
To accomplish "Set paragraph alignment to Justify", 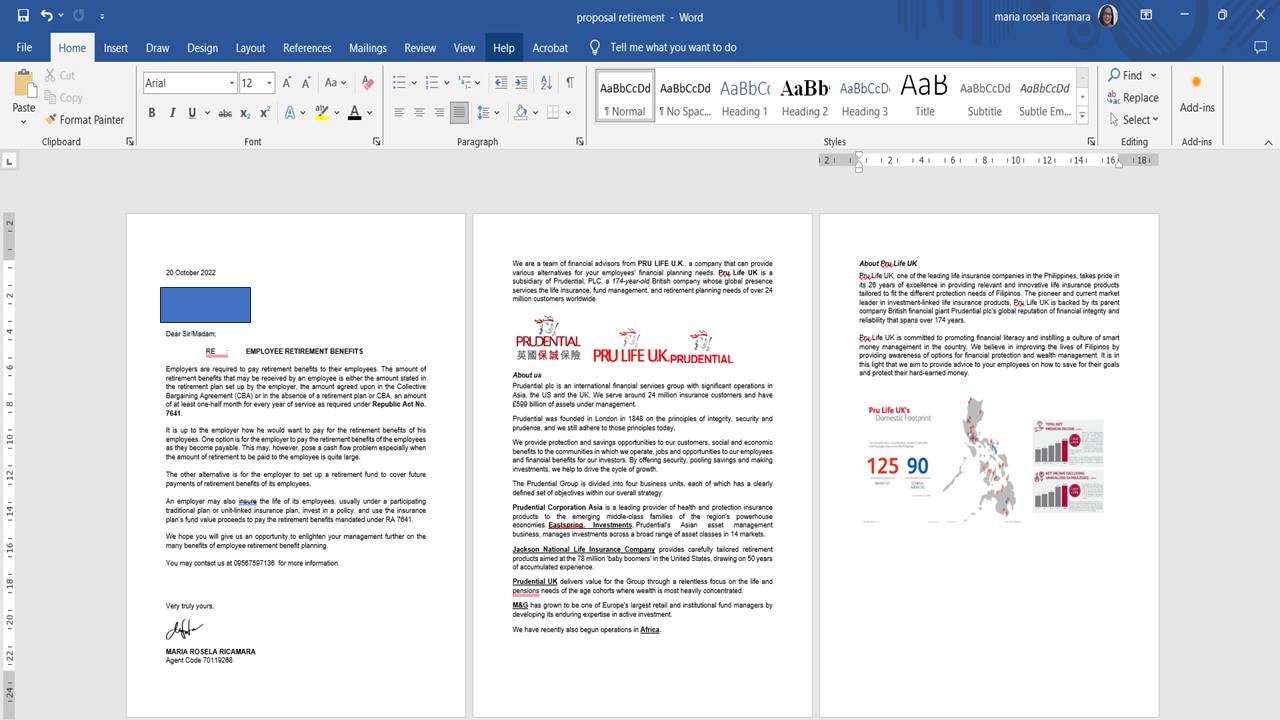I will coord(459,113).
